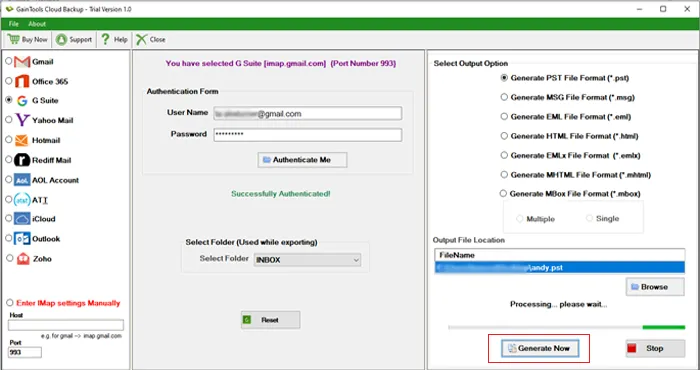Select the Office 365 radio option
This screenshot has height=370, width=700.
pos(8,81)
